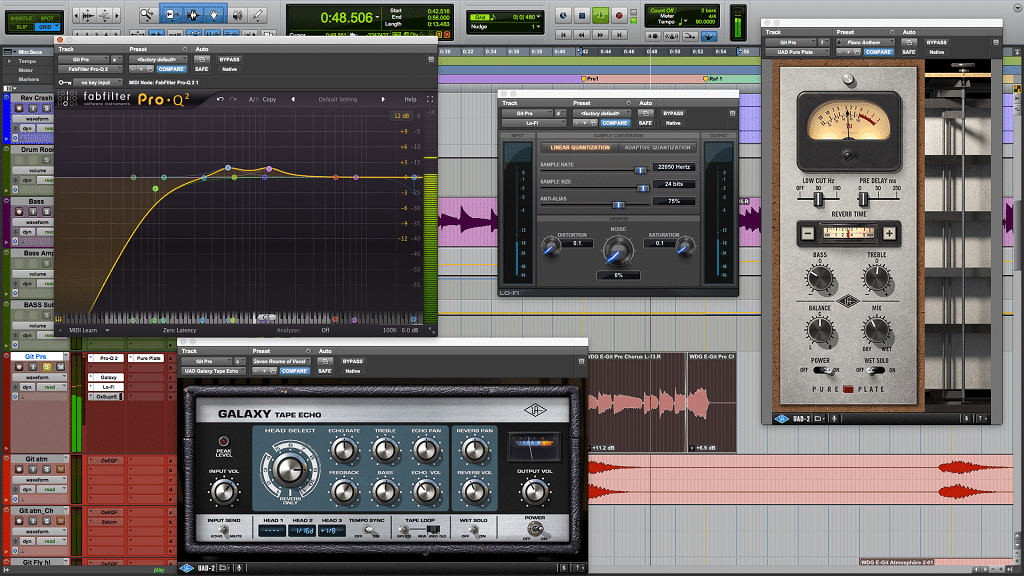This screenshot has height=576, width=1024.
Task: Enable Slip edit mode
Action: pyautogui.click(x=21, y=27)
